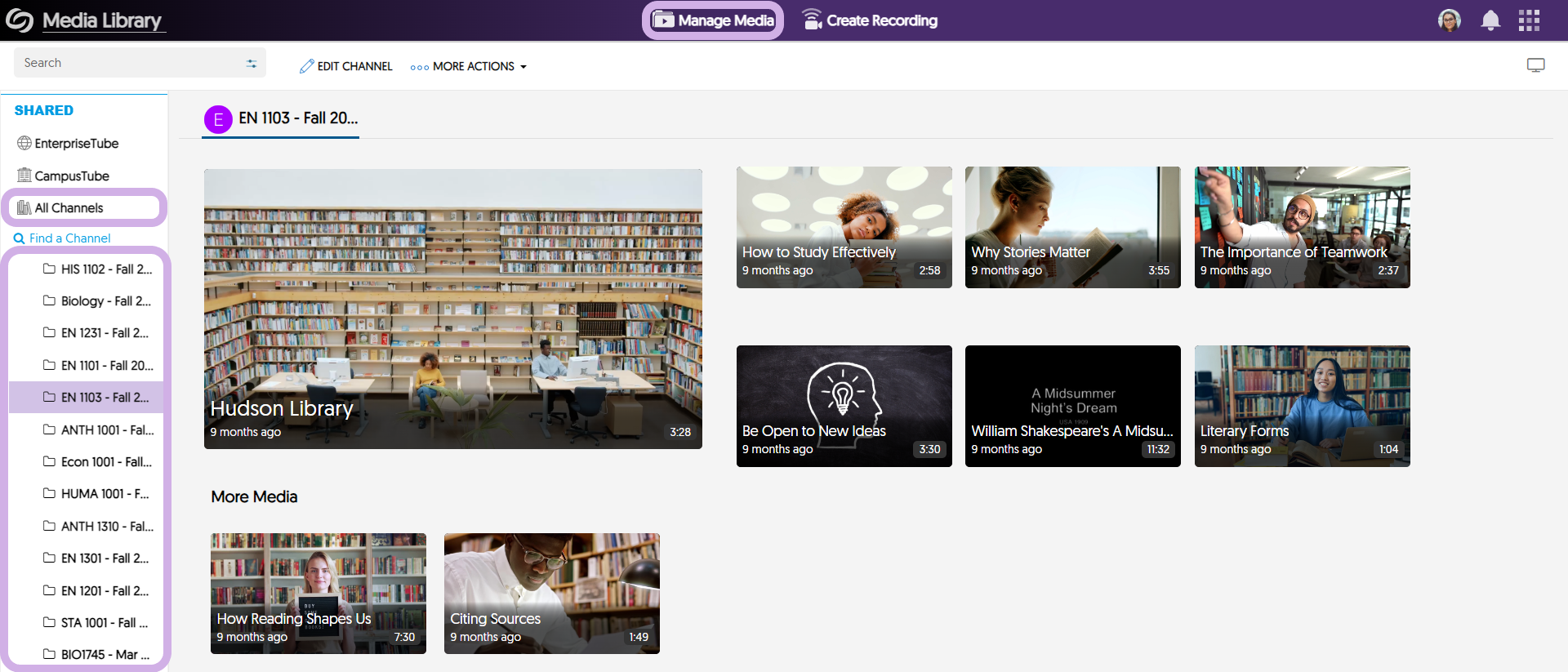Click the Media Library logo icon

20,20
